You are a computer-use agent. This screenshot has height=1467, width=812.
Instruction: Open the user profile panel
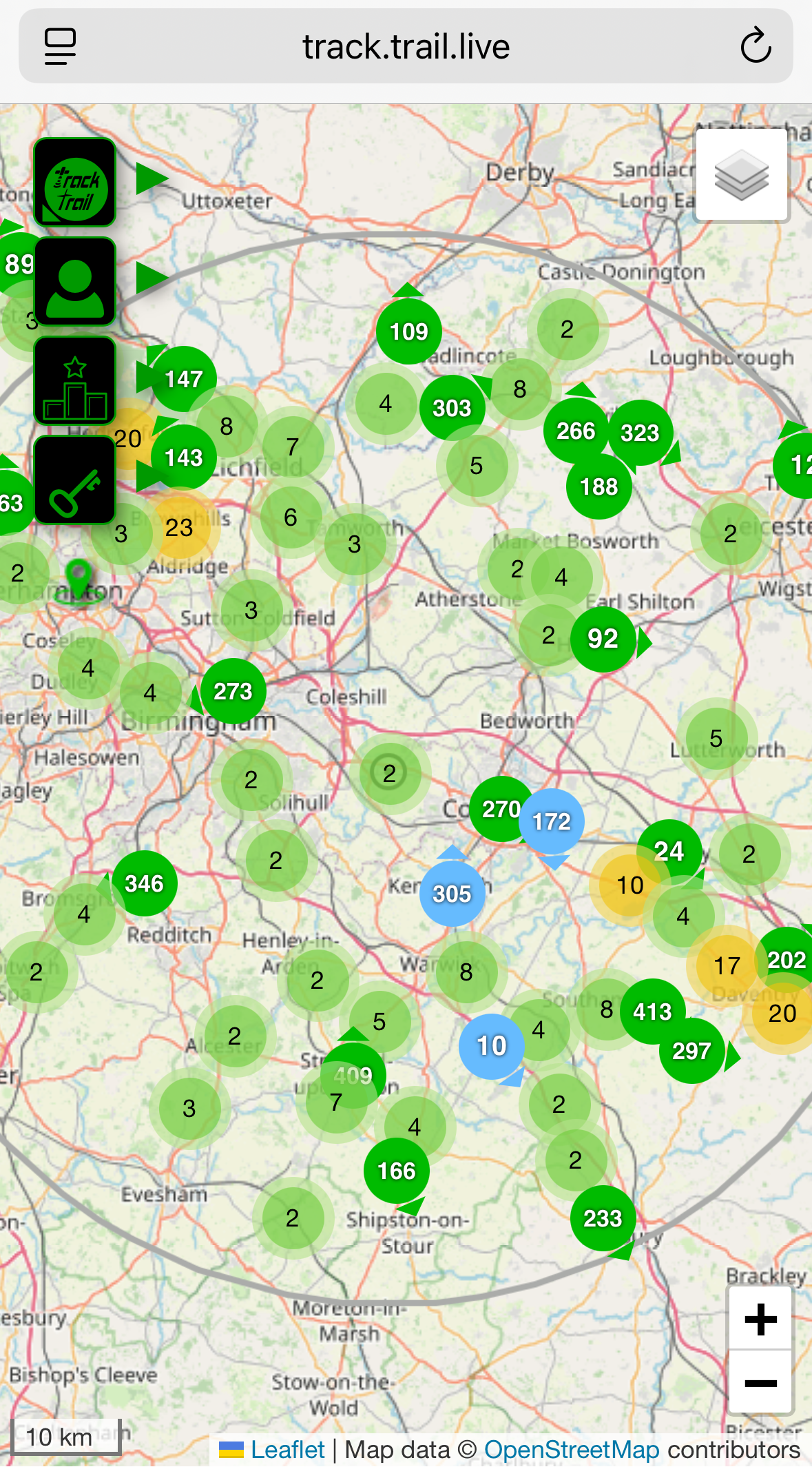click(x=75, y=282)
